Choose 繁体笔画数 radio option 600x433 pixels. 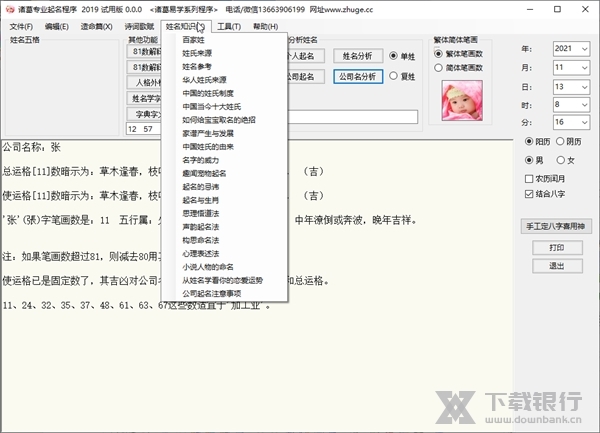(x=439, y=54)
